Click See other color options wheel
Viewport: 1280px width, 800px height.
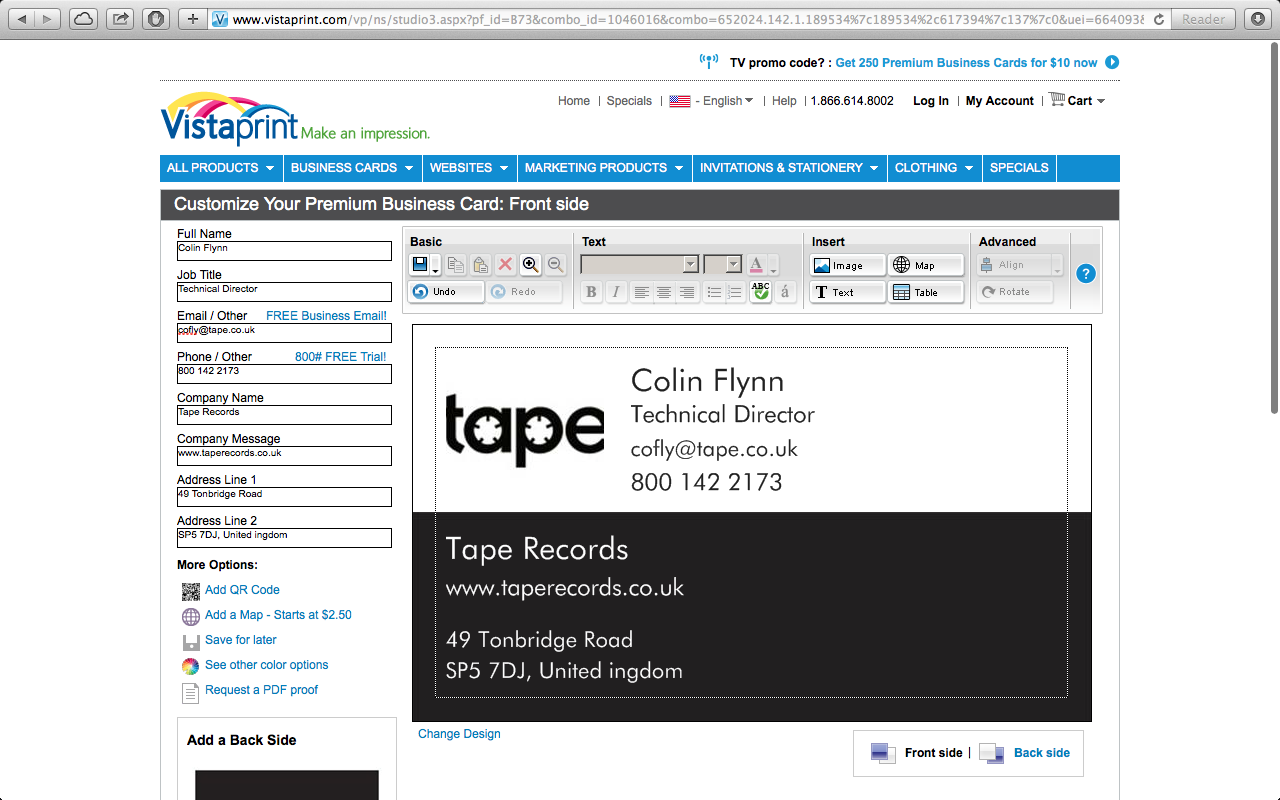click(x=191, y=667)
